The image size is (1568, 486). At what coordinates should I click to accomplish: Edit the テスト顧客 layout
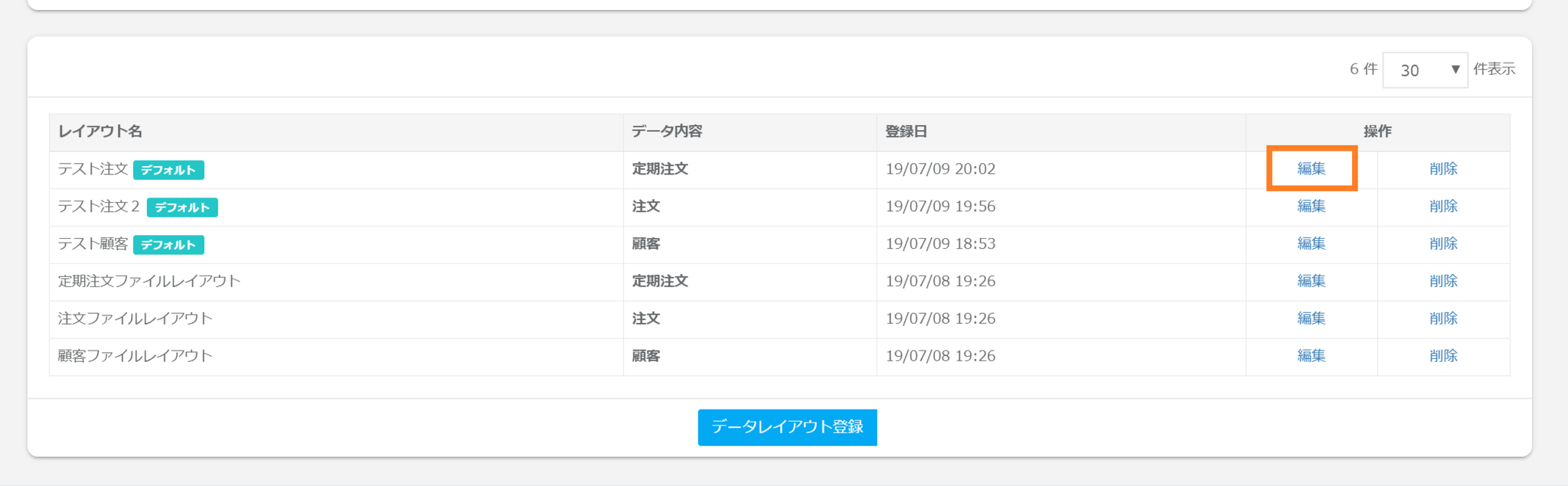click(x=1311, y=244)
